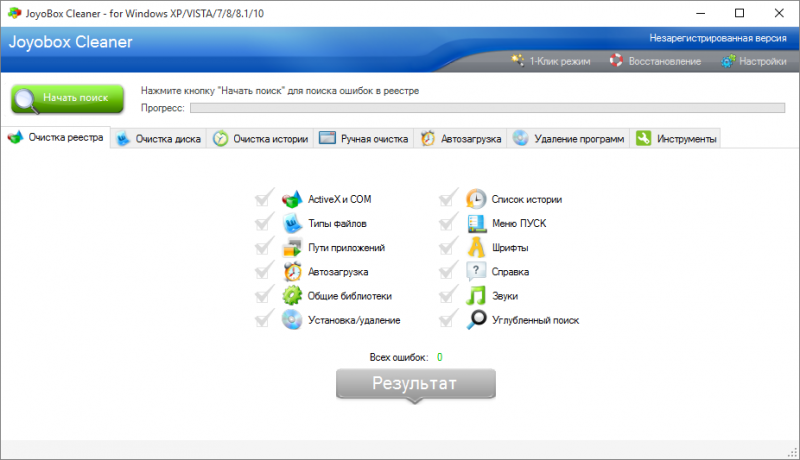
Task: Click the Шрифты letter A icon
Action: point(476,247)
